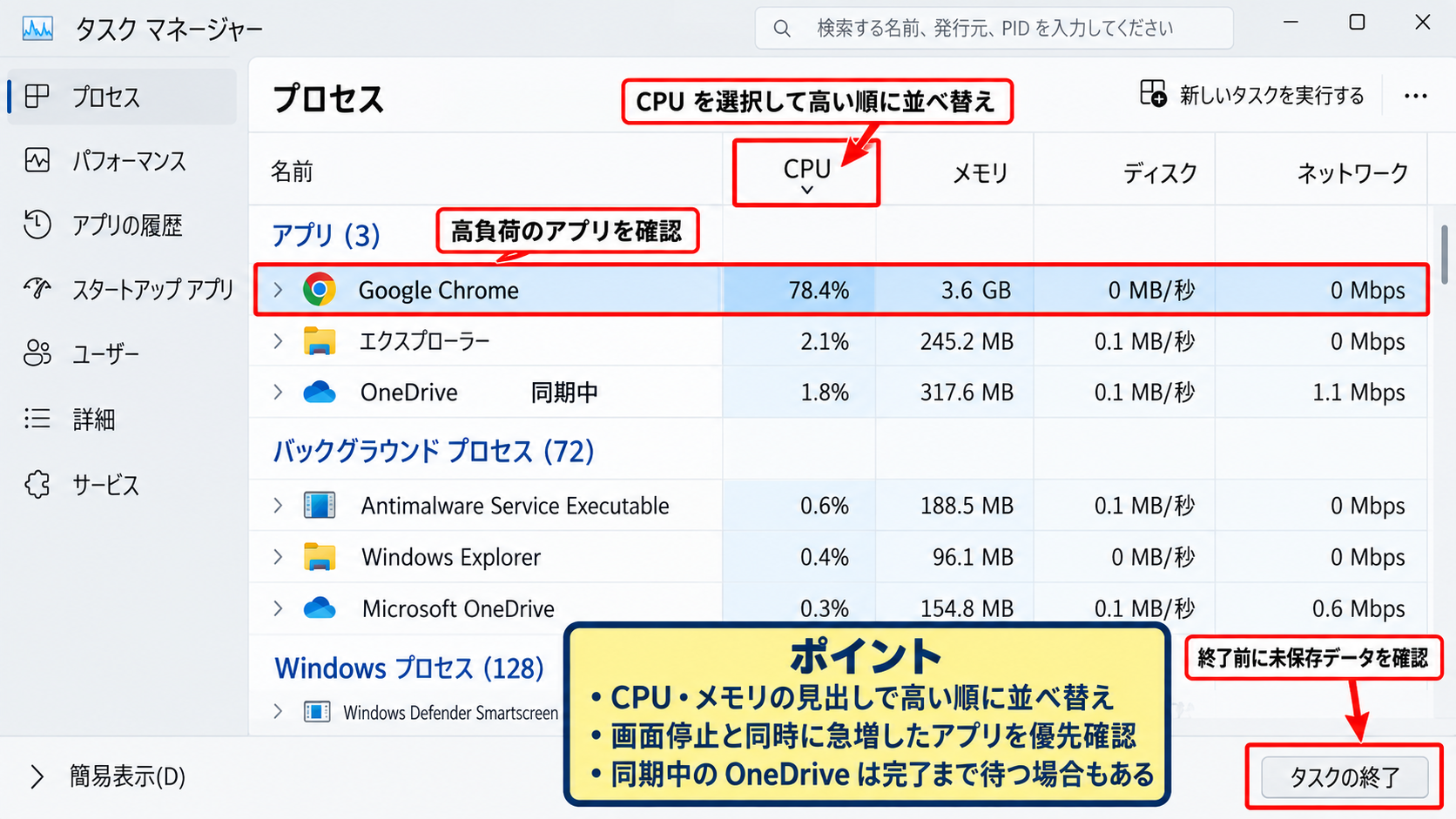The width and height of the screenshot is (1456, 819).
Task: Click the タスクの終了 button
Action: [x=1345, y=777]
